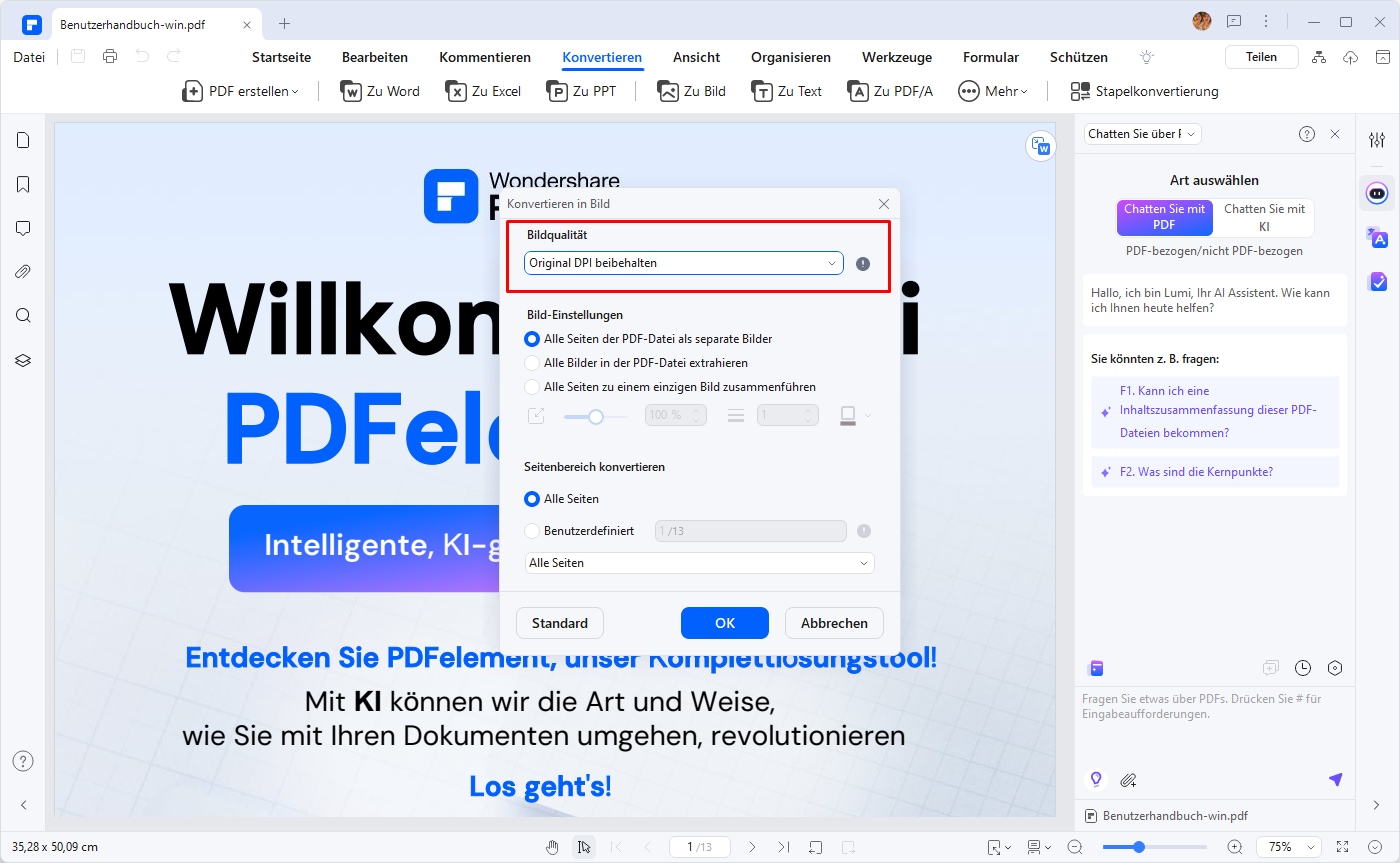Open chat history clock icon

[x=1303, y=668]
